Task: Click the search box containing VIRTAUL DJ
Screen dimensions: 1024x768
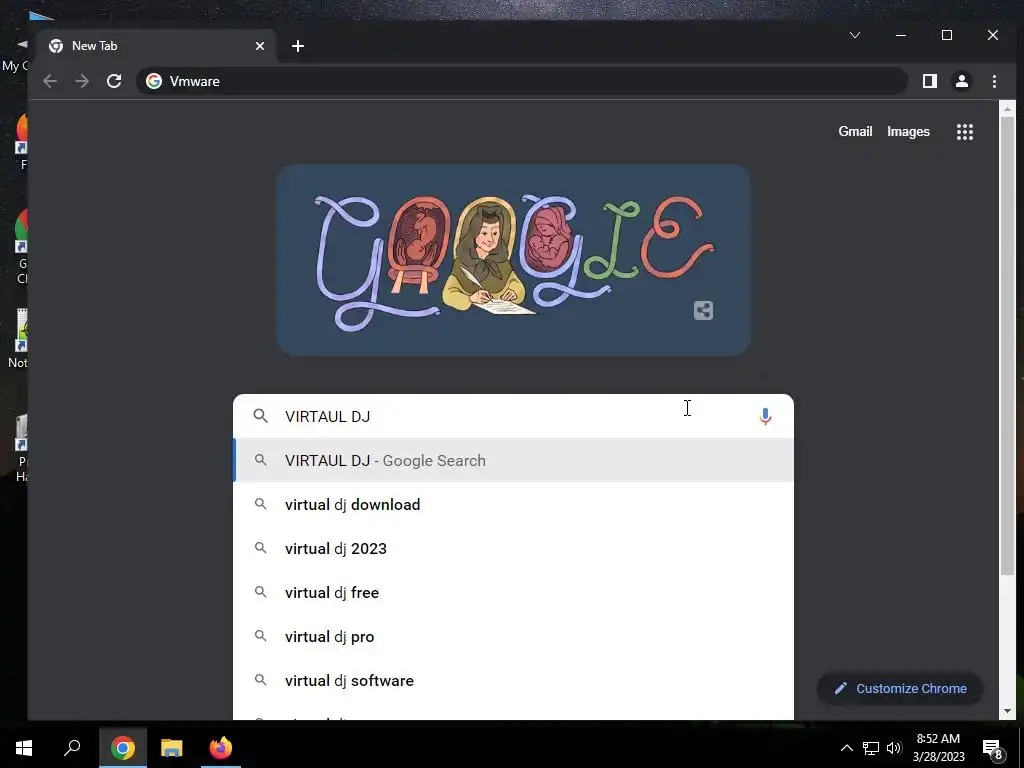Action: click(513, 416)
